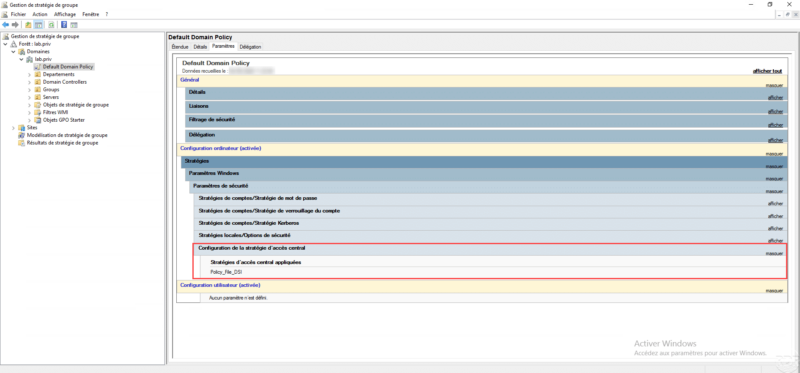Open the Fichier menu
Viewport: 800px width, 373px height.
pos(18,15)
